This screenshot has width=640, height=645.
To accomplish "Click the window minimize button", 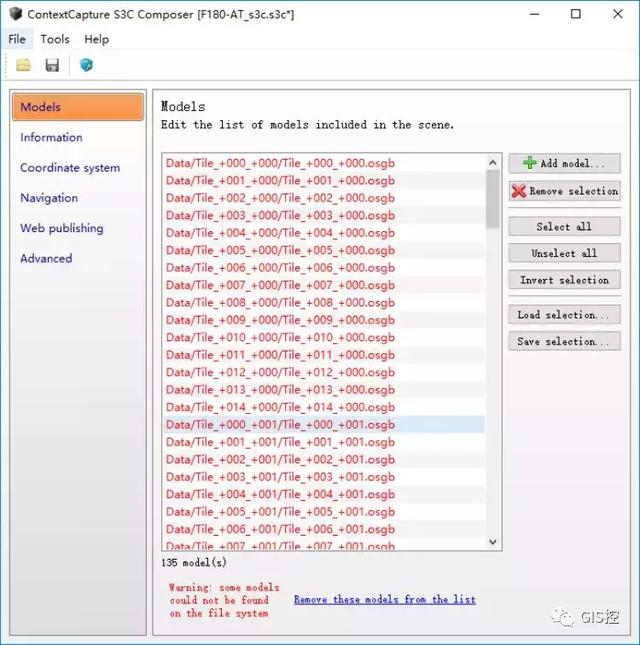I will coord(534,14).
